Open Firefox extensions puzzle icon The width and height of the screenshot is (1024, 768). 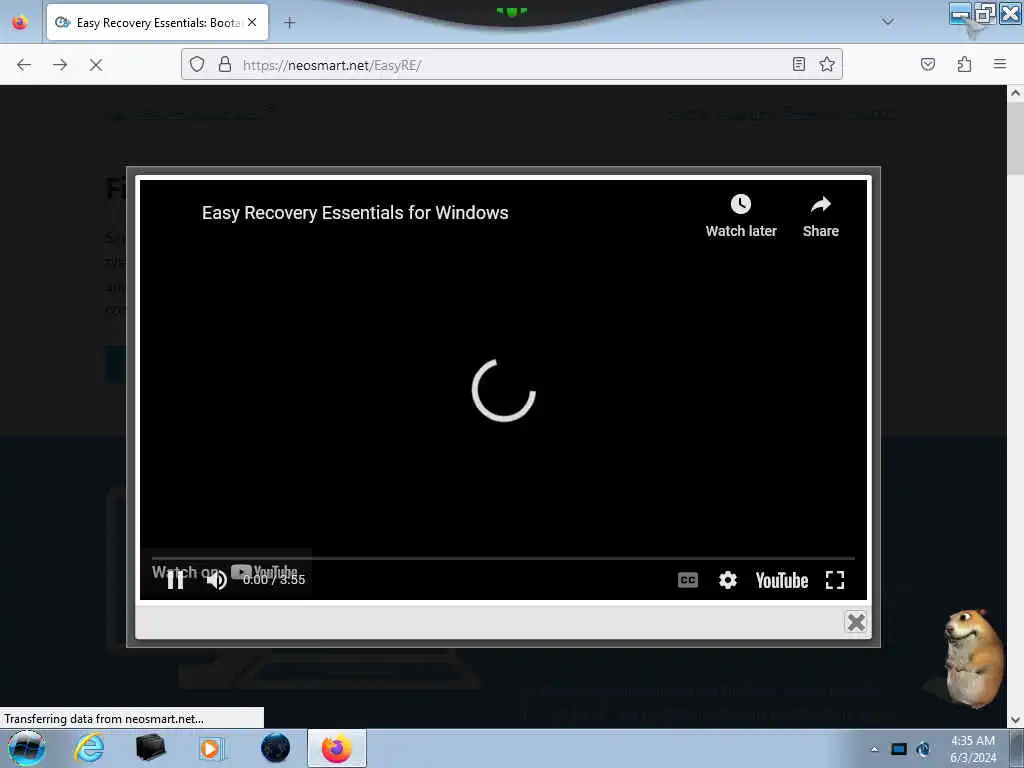tap(964, 64)
